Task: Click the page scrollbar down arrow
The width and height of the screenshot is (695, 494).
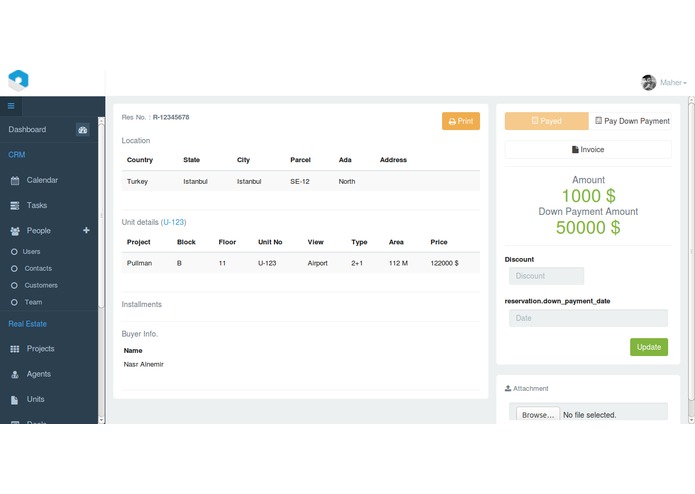Action: click(691, 420)
